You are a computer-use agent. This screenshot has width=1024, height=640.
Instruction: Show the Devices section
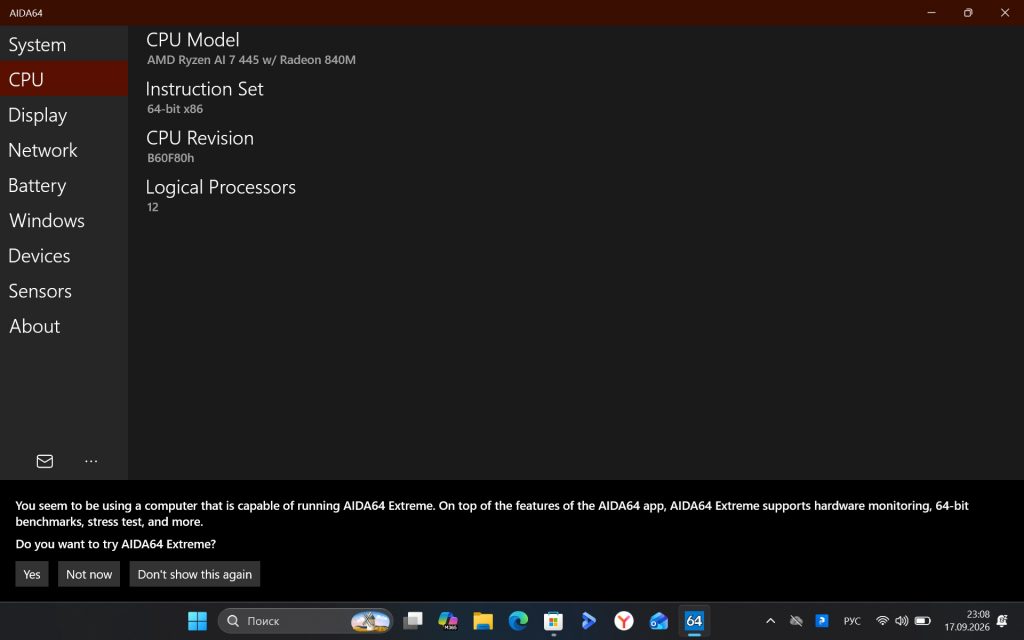[x=64, y=256]
